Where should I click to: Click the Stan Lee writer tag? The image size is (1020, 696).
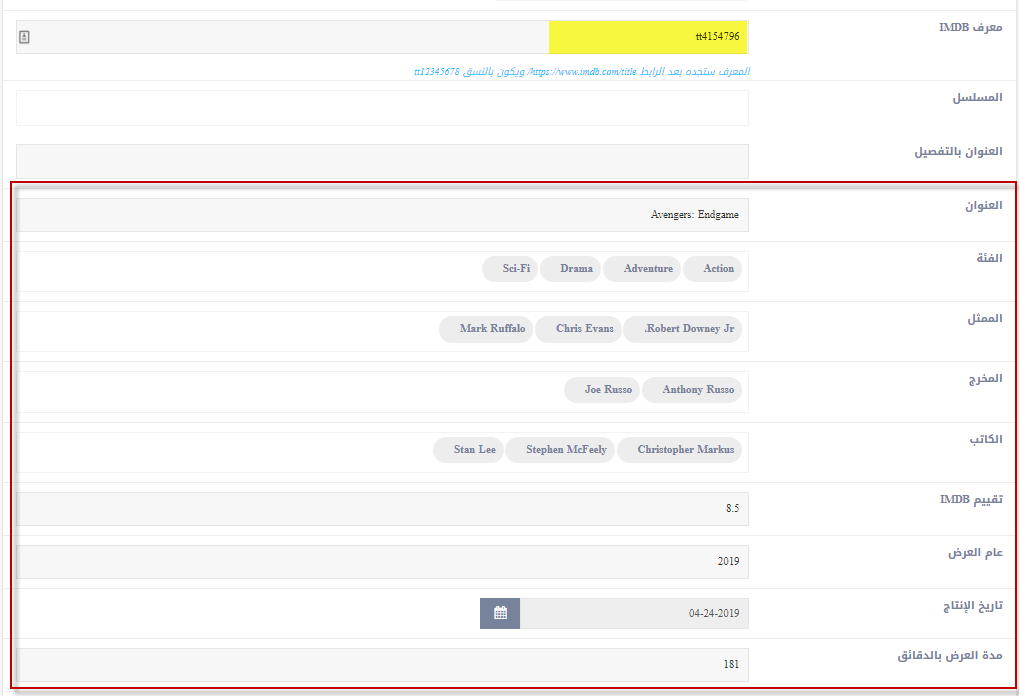pos(468,449)
